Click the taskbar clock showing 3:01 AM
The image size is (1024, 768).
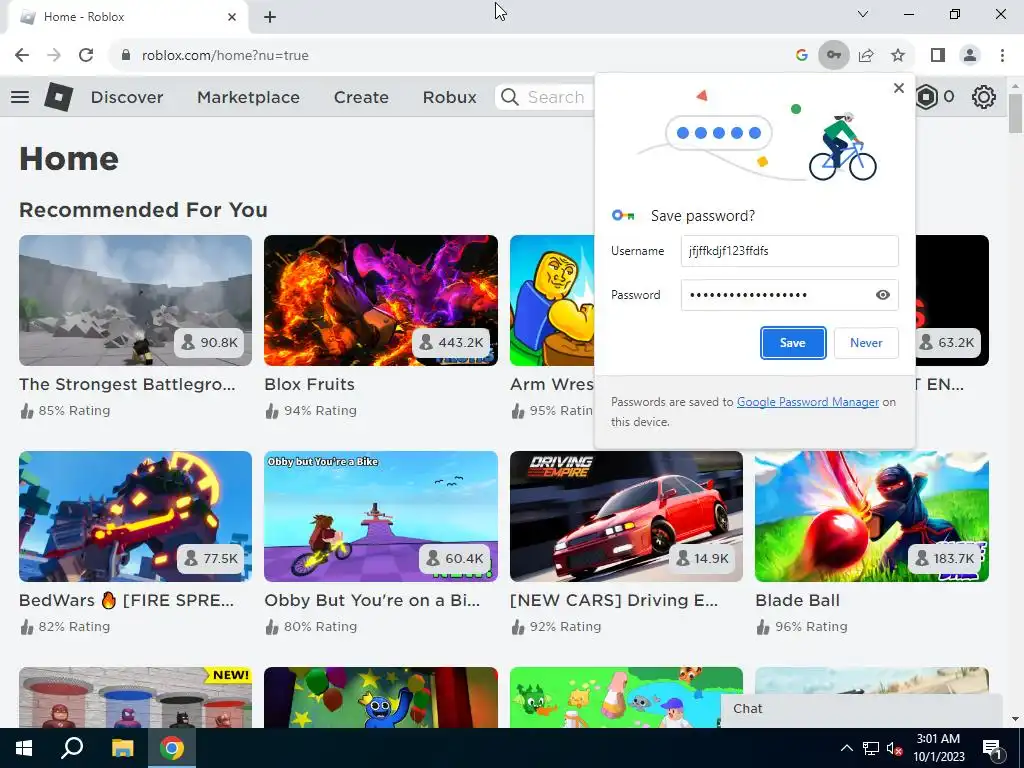[x=938, y=748]
